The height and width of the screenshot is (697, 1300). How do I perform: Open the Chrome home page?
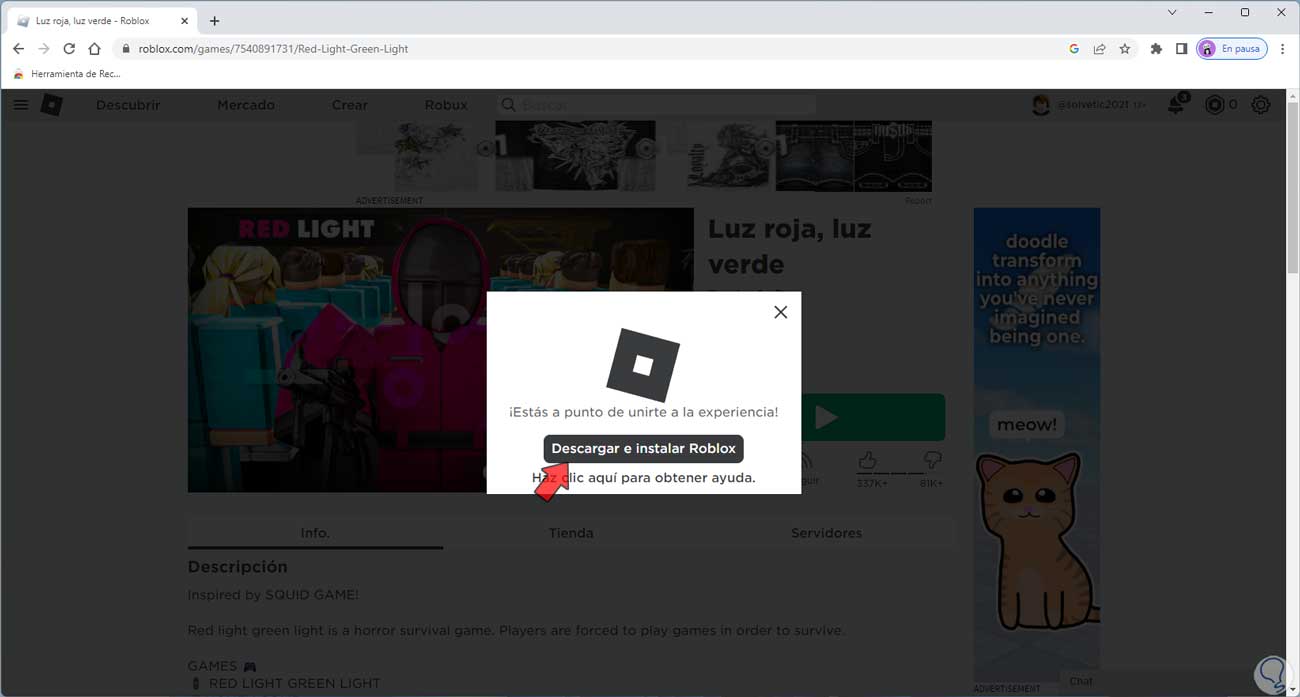(94, 48)
